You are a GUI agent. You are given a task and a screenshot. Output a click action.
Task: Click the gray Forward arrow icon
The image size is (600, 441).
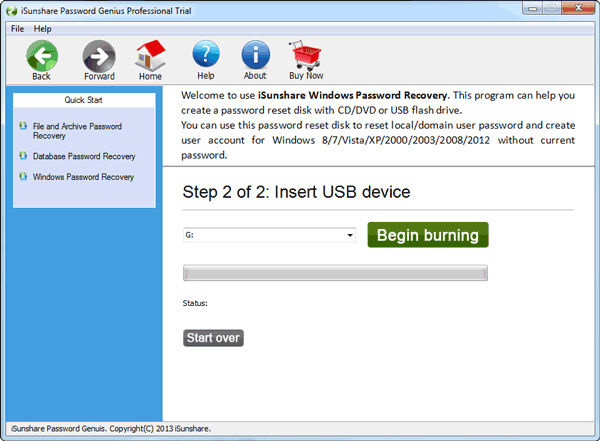click(99, 56)
